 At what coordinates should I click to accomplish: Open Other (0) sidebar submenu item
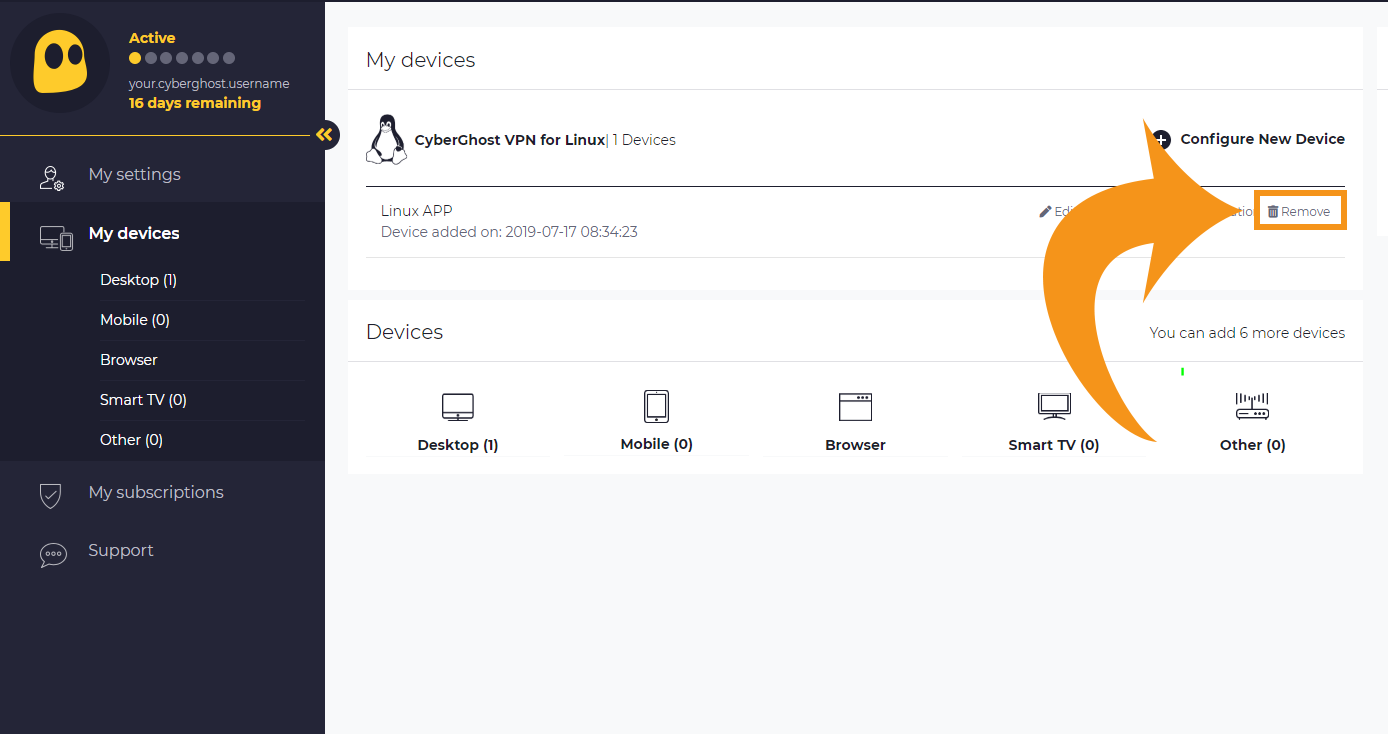(x=131, y=440)
